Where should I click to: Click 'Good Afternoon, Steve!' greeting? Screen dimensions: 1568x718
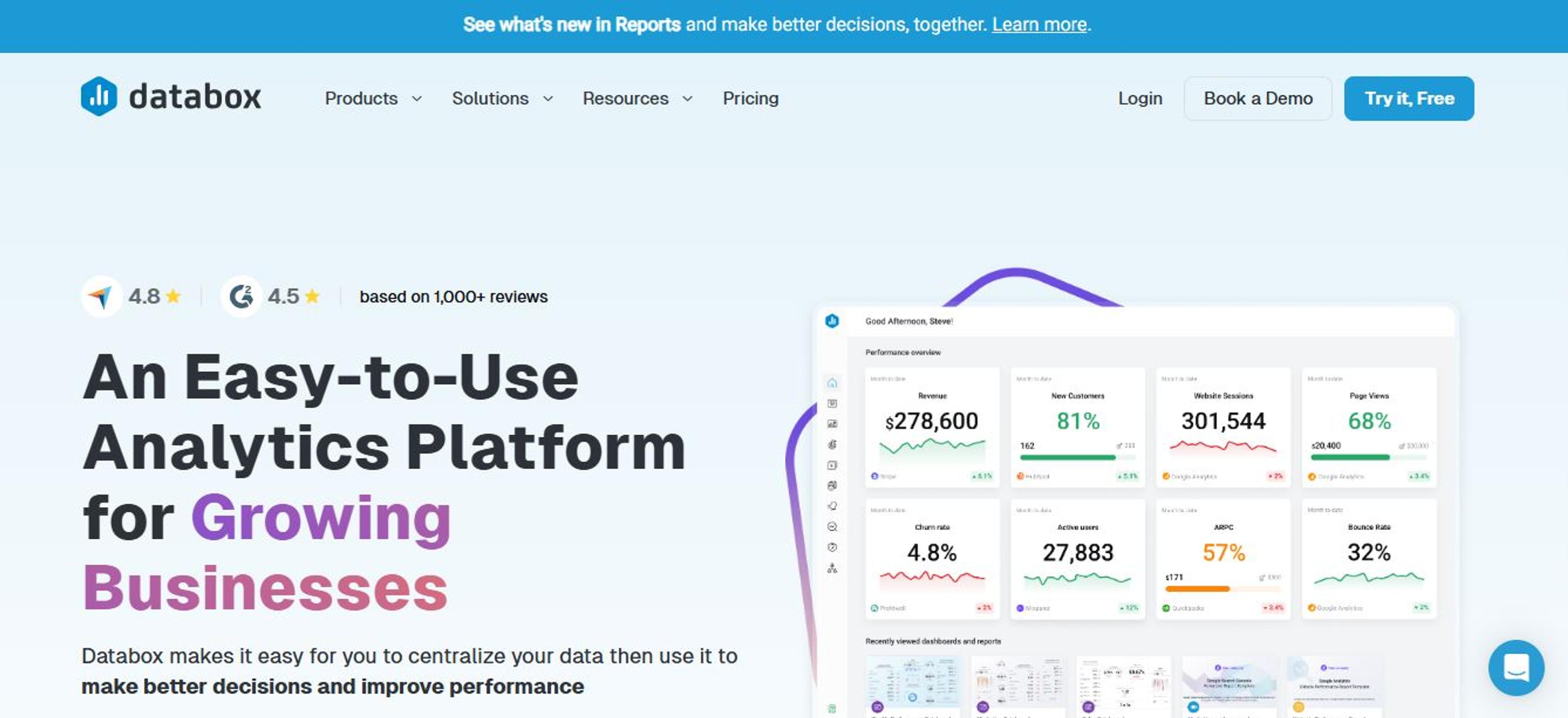909,321
